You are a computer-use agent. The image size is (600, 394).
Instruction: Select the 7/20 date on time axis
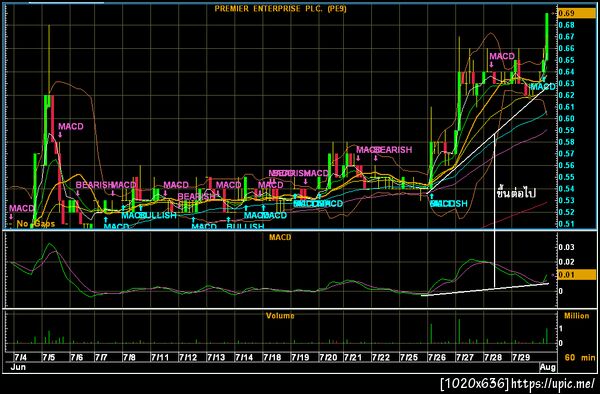pos(328,358)
